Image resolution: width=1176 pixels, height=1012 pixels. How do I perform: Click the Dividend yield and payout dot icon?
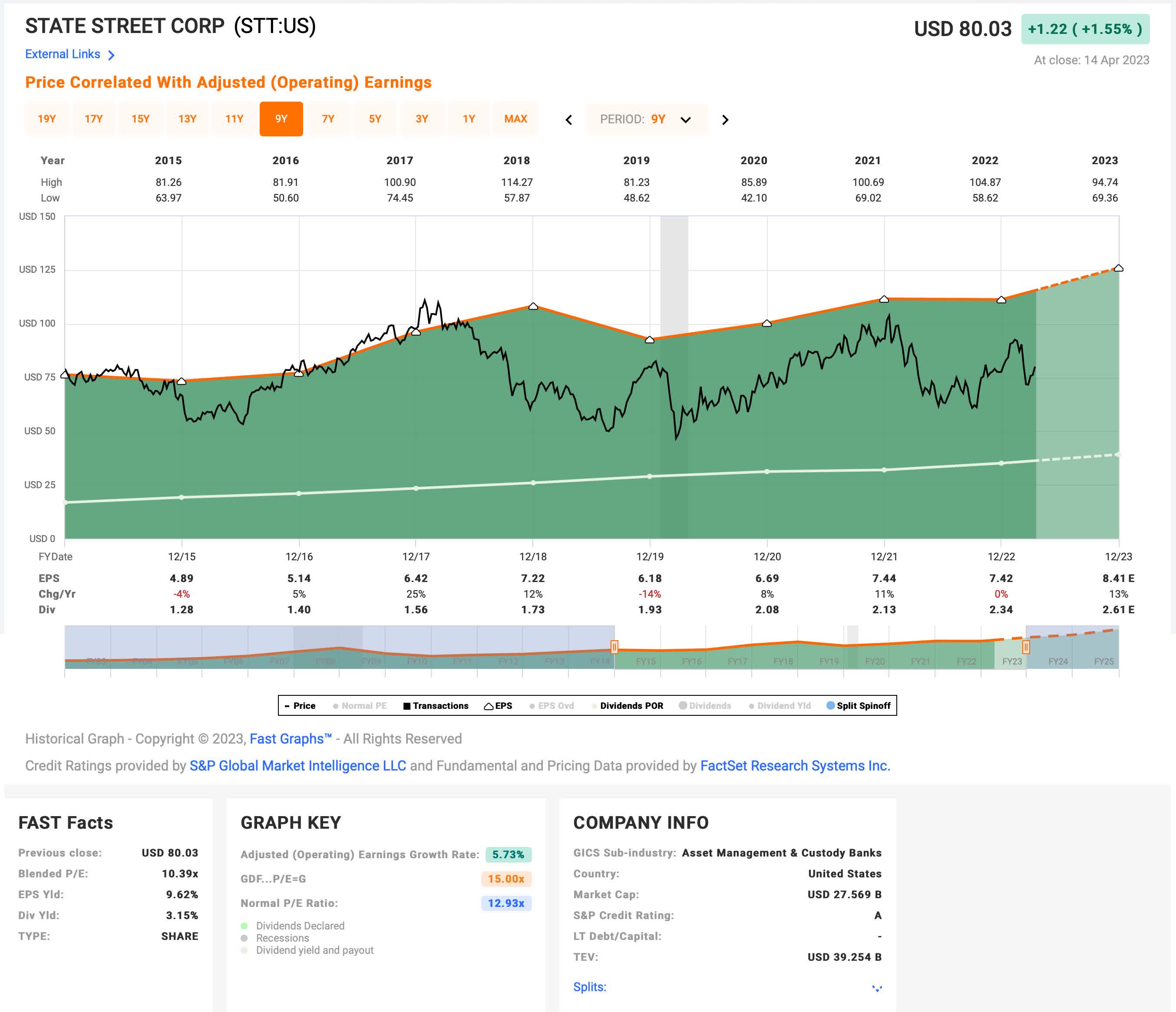[244, 950]
